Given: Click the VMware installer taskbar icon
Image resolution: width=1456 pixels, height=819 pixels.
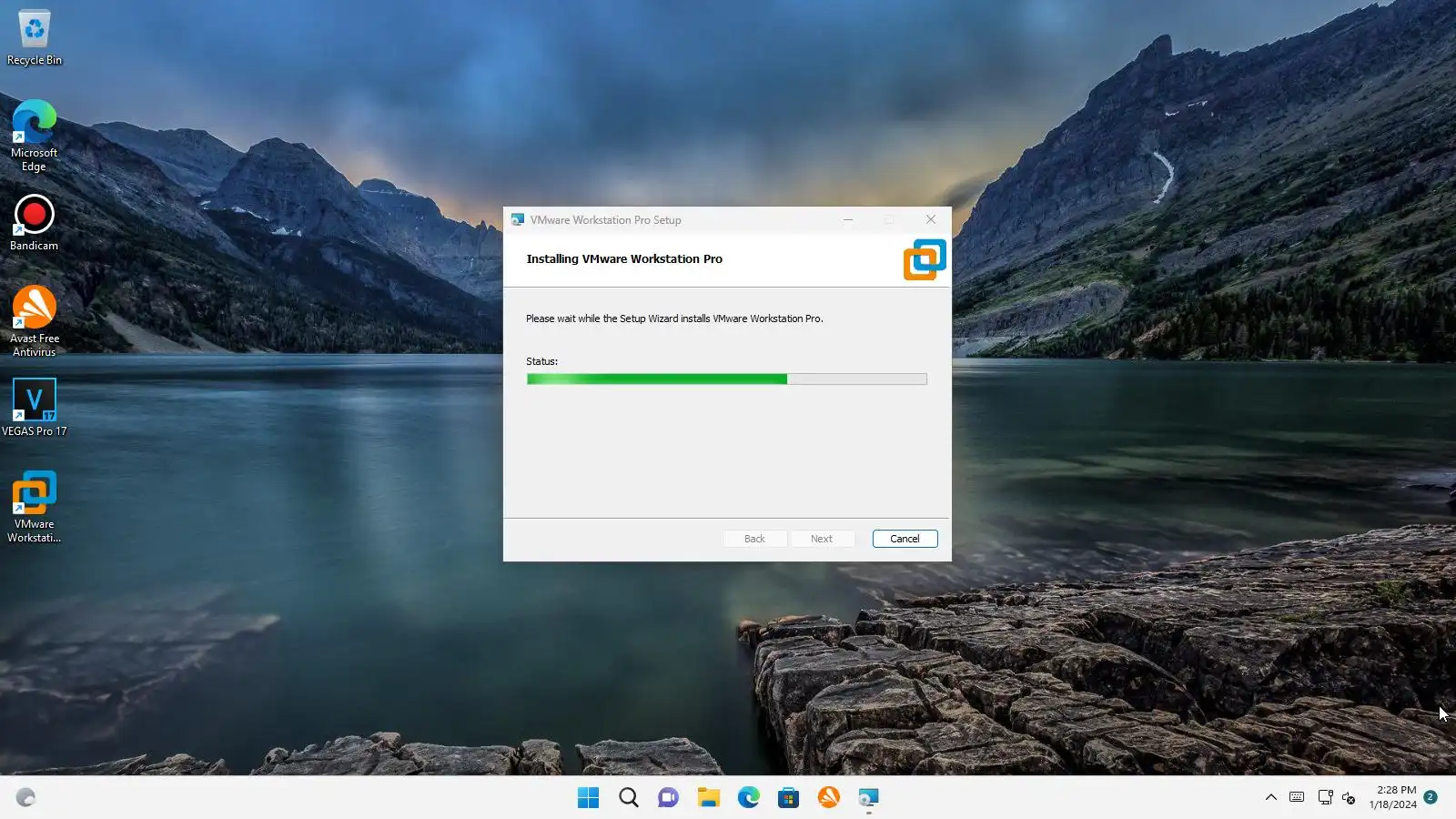Looking at the screenshot, I should click(x=869, y=798).
